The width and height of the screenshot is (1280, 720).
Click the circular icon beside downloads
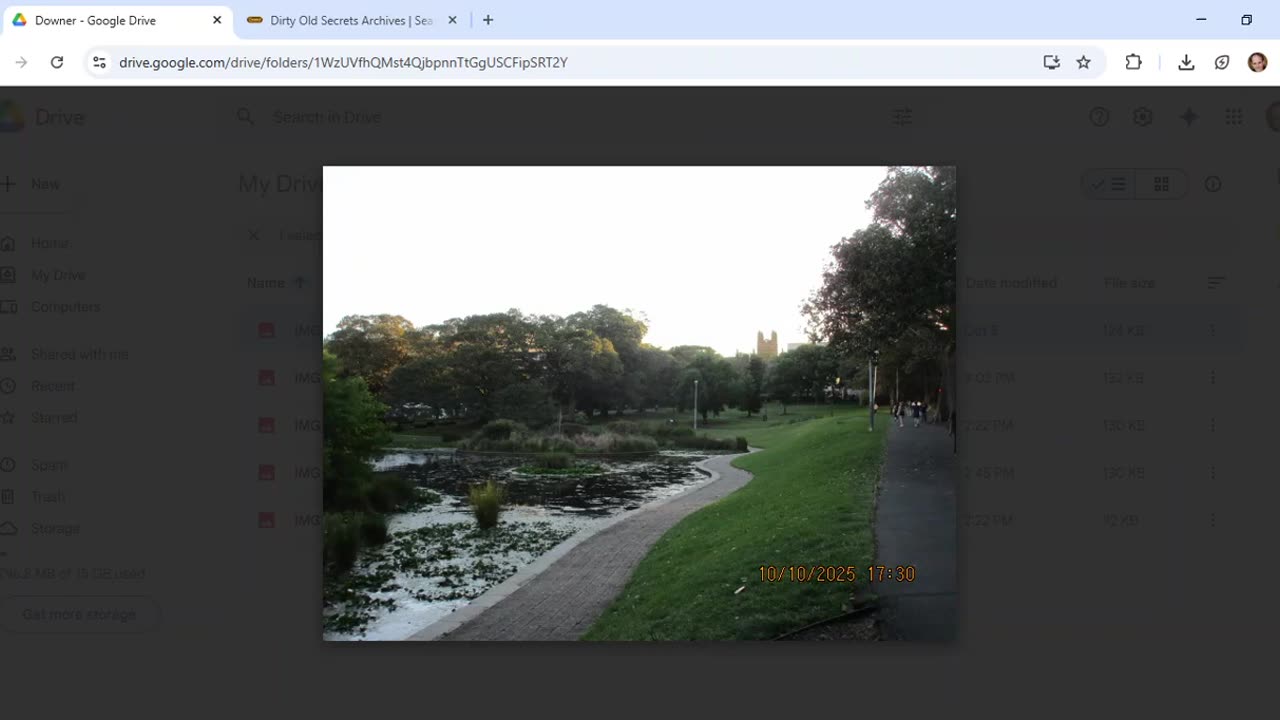click(x=1222, y=62)
